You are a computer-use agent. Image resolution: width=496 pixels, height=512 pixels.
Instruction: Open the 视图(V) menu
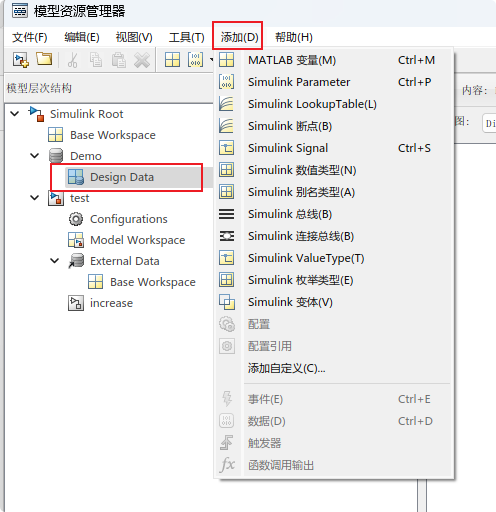pos(134,37)
